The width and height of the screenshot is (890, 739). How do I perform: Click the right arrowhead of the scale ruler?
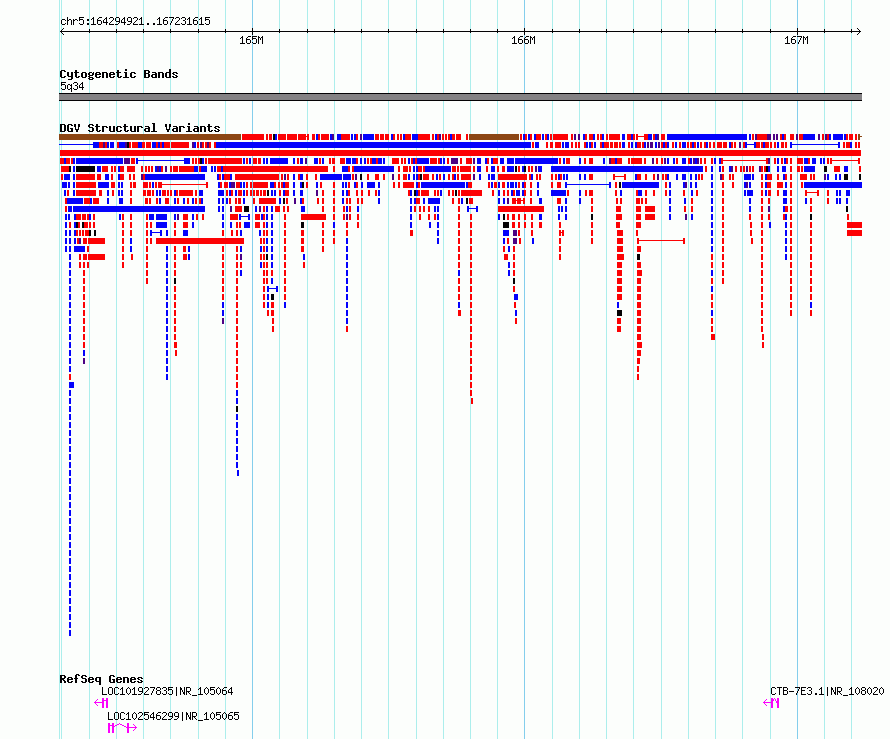(858, 32)
